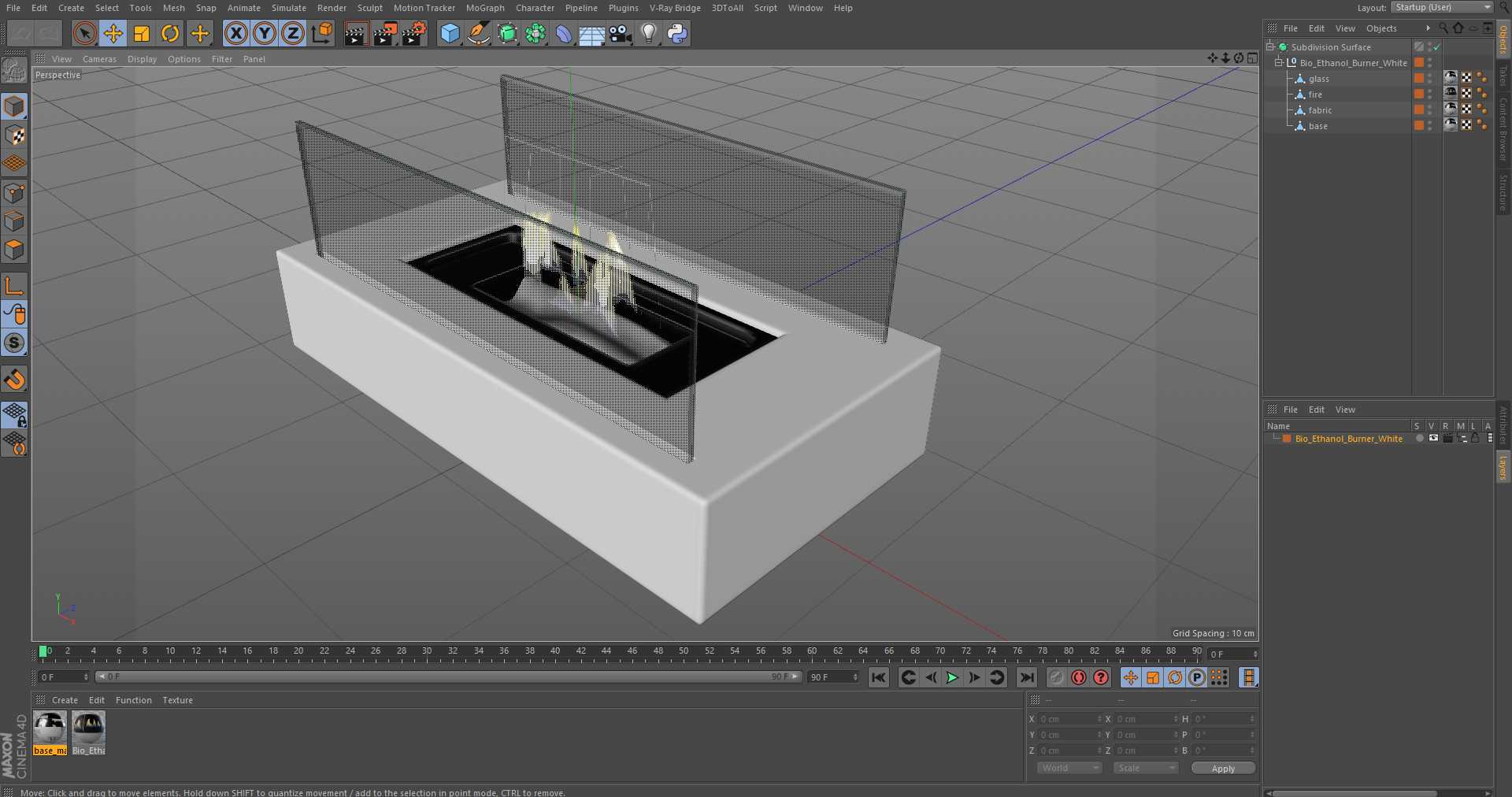Click the base layer color swatch

tap(1419, 125)
